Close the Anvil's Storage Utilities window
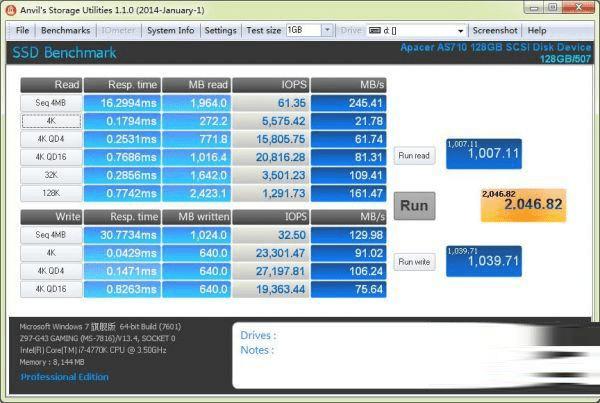The width and height of the screenshot is (600, 403). pos(578,7)
